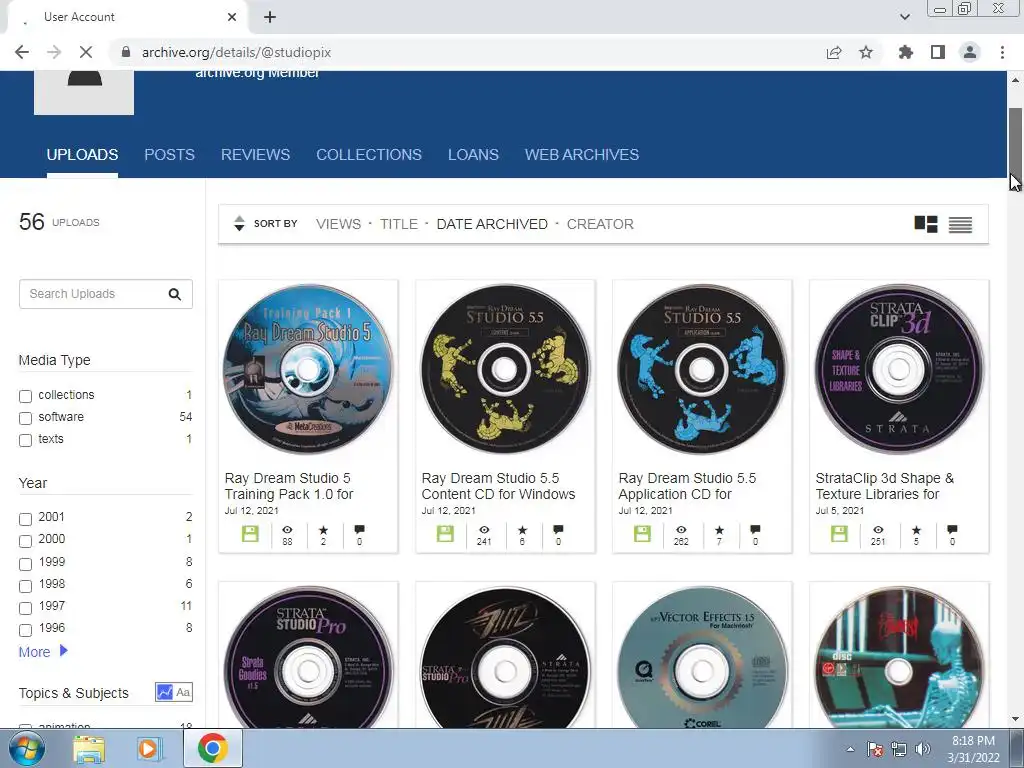This screenshot has width=1024, height=768.
Task: Open the Chrome three-dot menu
Action: 1002,52
